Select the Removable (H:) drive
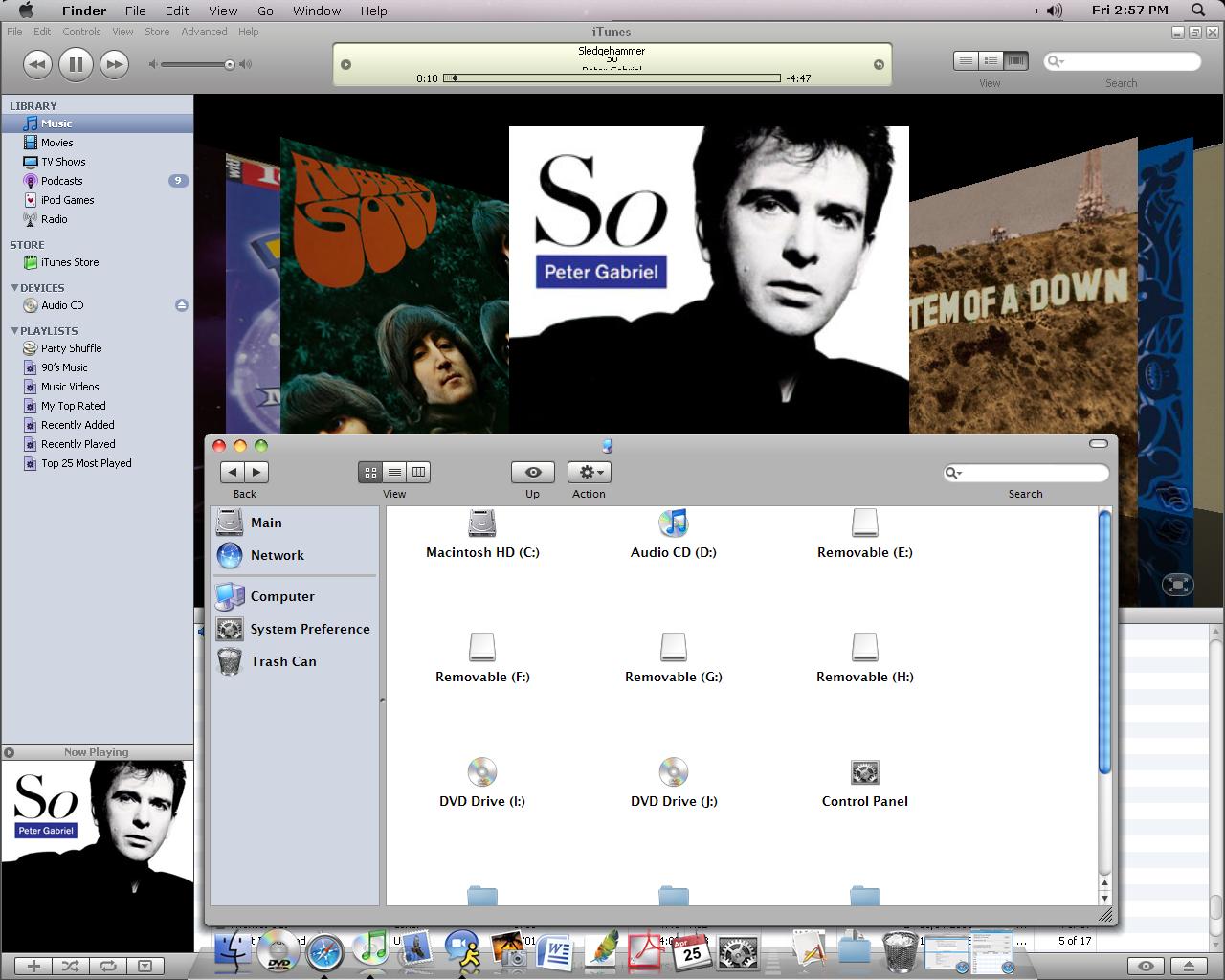 [x=865, y=658]
